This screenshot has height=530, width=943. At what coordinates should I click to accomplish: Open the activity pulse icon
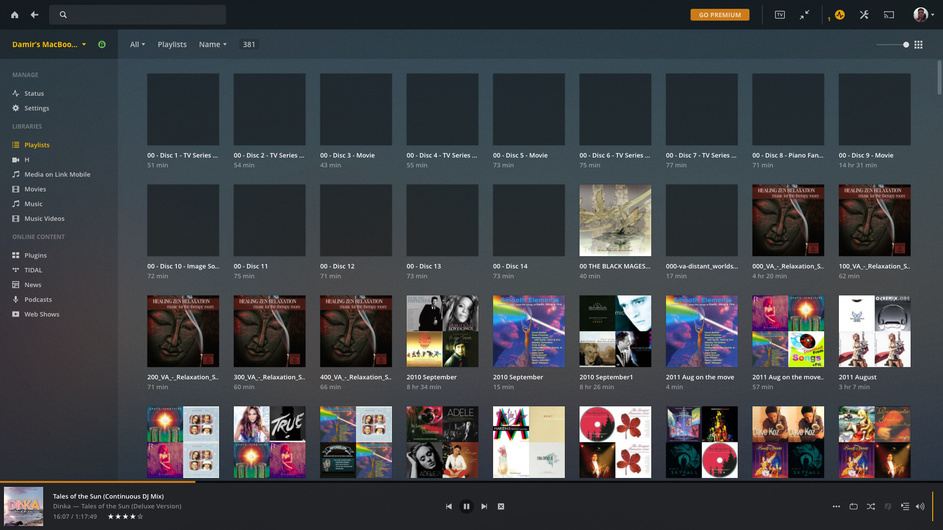pyautogui.click(x=840, y=14)
